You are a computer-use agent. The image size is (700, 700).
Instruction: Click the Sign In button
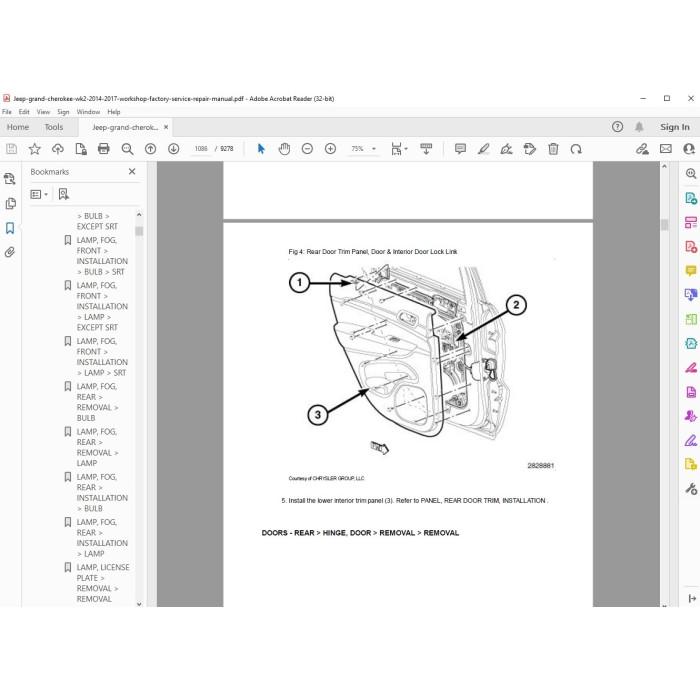(x=675, y=127)
